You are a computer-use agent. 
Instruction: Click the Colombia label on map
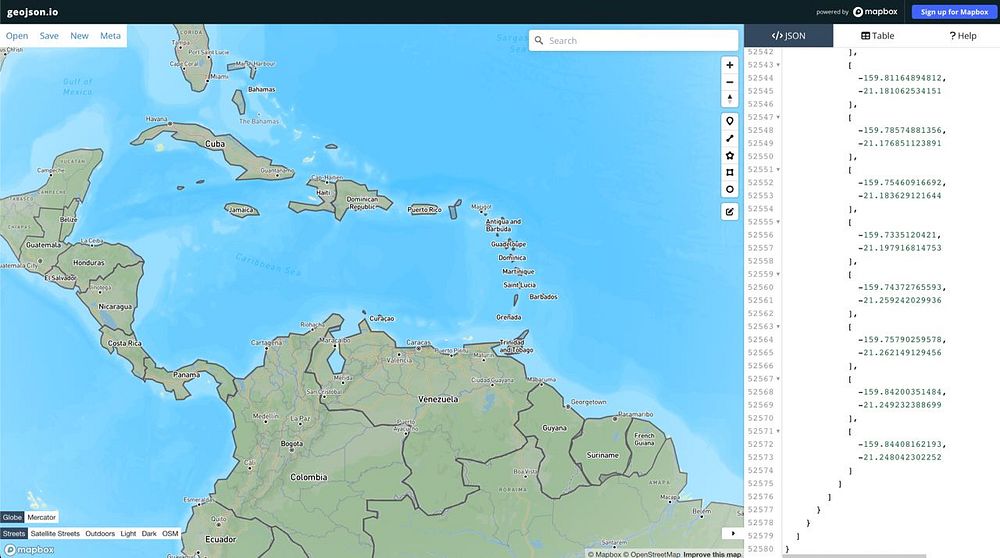[309, 477]
